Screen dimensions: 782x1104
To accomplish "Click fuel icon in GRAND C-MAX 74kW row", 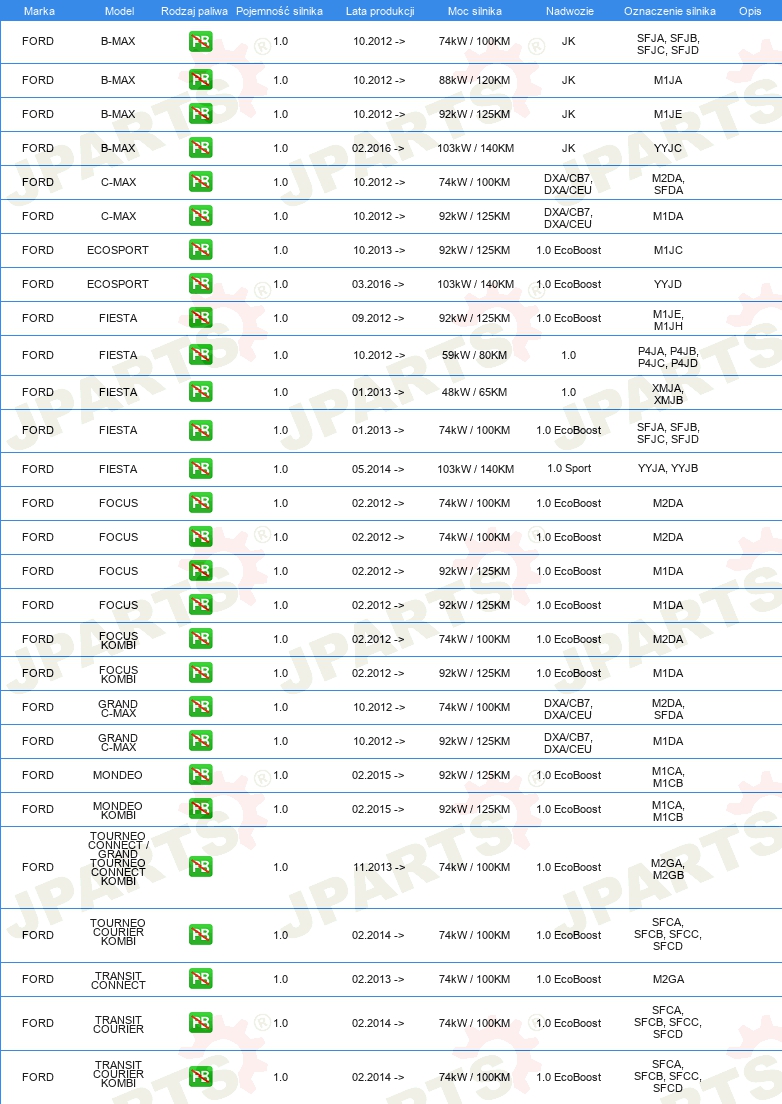I will (x=201, y=707).
